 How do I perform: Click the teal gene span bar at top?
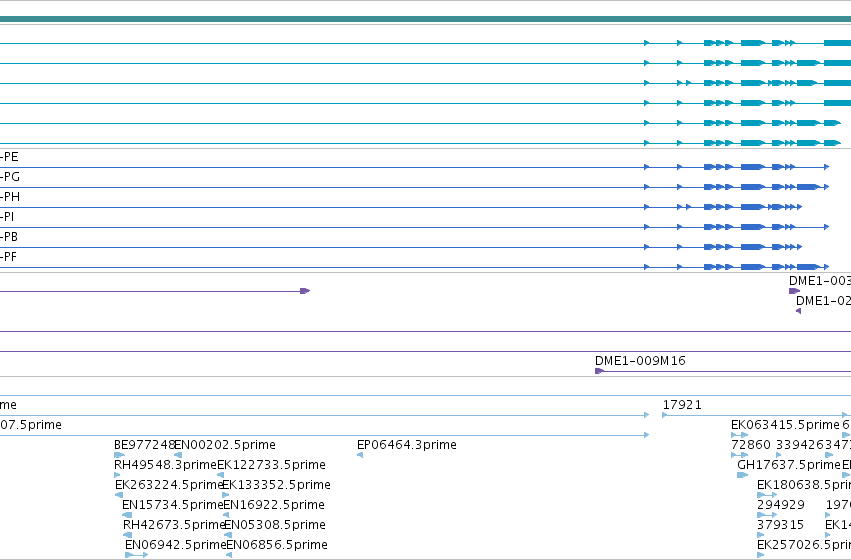pyautogui.click(x=426, y=20)
